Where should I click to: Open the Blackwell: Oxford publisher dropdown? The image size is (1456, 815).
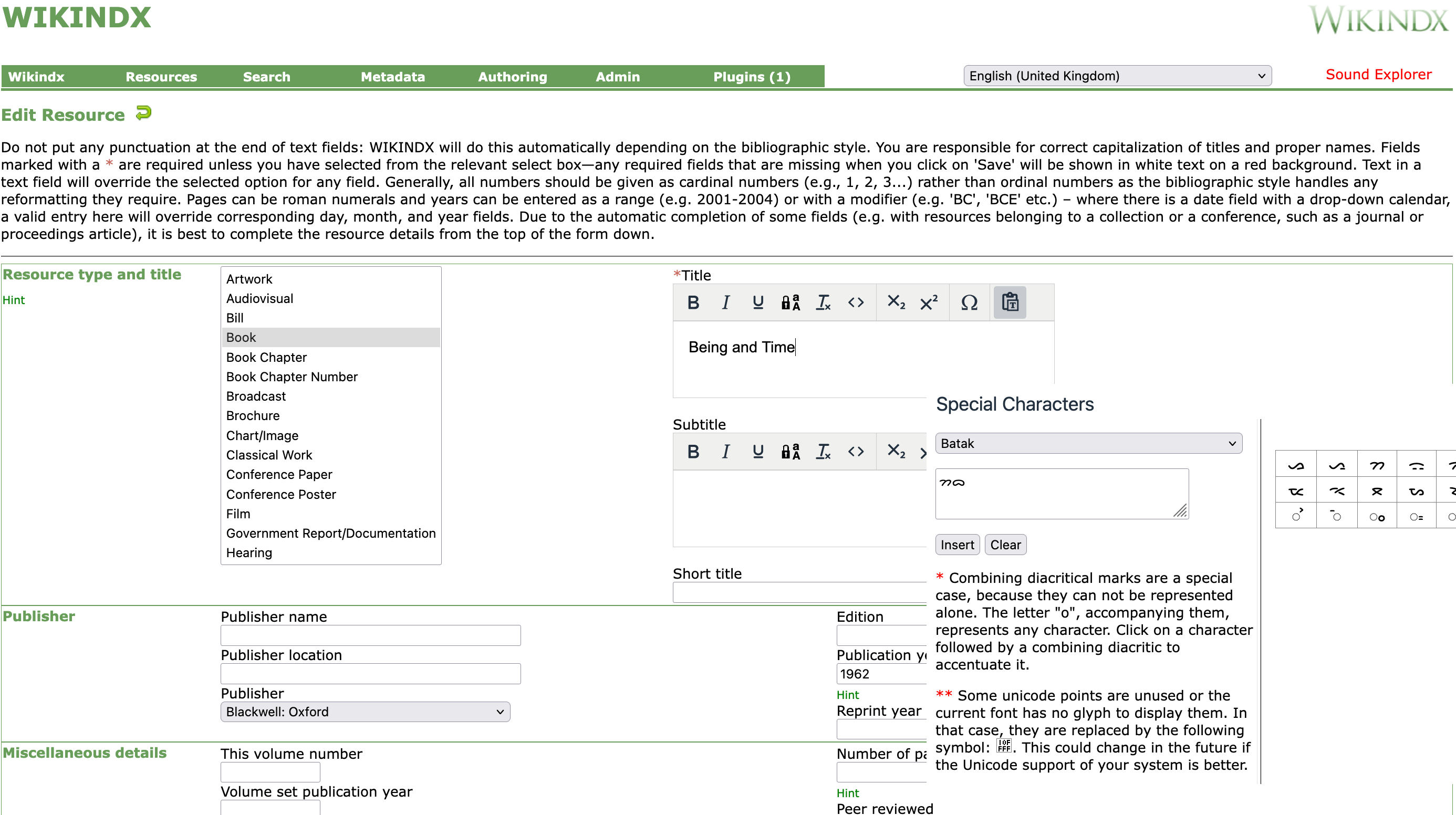pyautogui.click(x=365, y=712)
